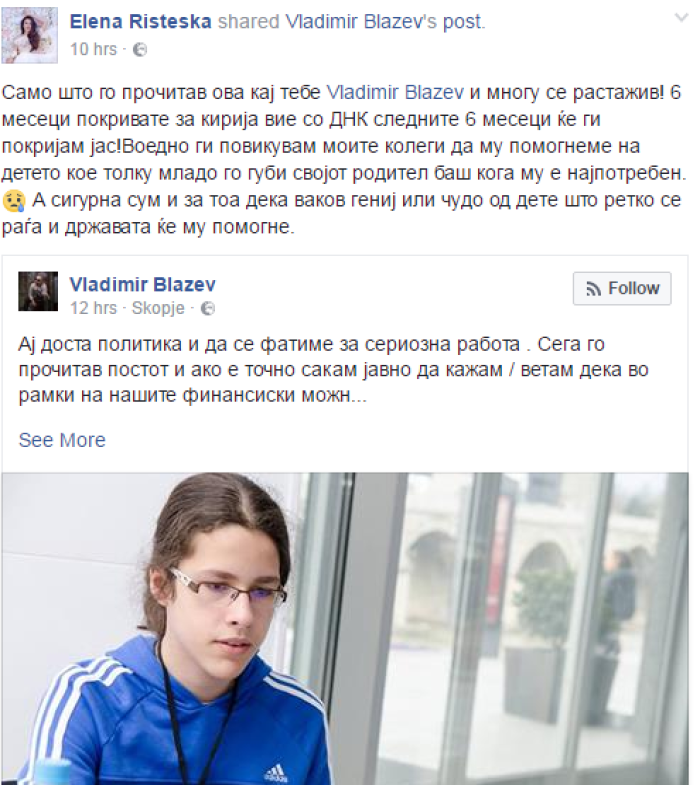Click Vladimir Blazev's name in shared post
This screenshot has width=700, height=785.
pos(143,284)
